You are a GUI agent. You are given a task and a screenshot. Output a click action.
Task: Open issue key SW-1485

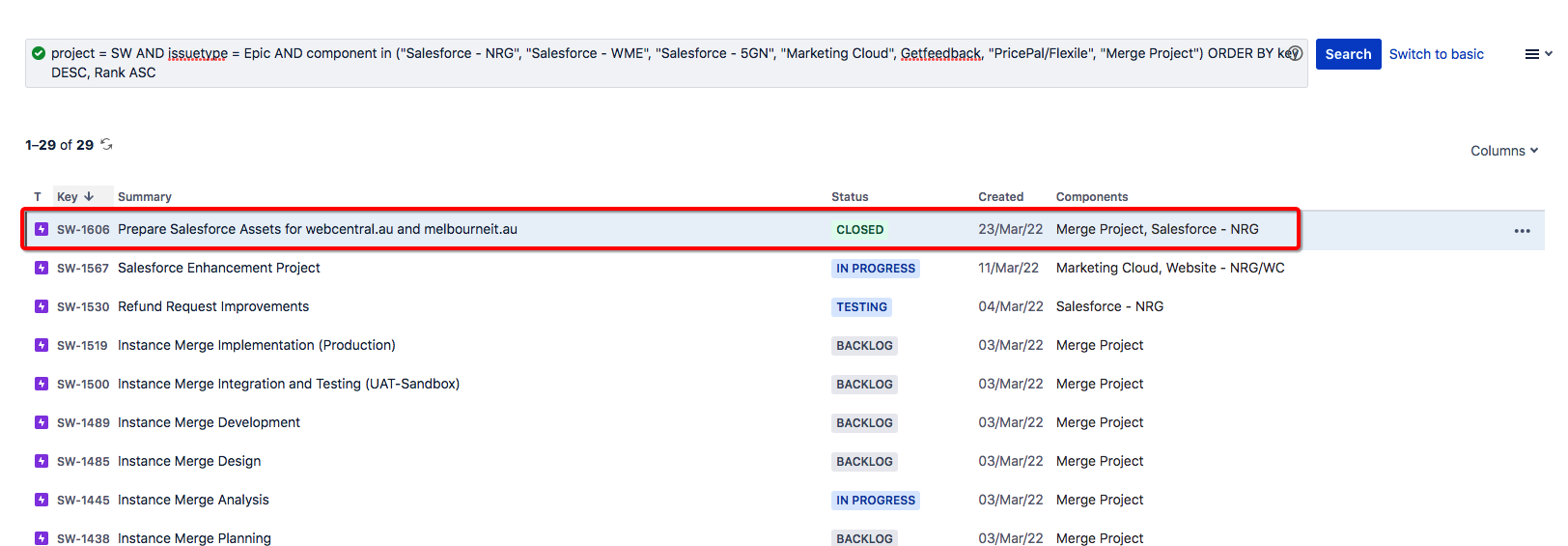[x=83, y=462]
